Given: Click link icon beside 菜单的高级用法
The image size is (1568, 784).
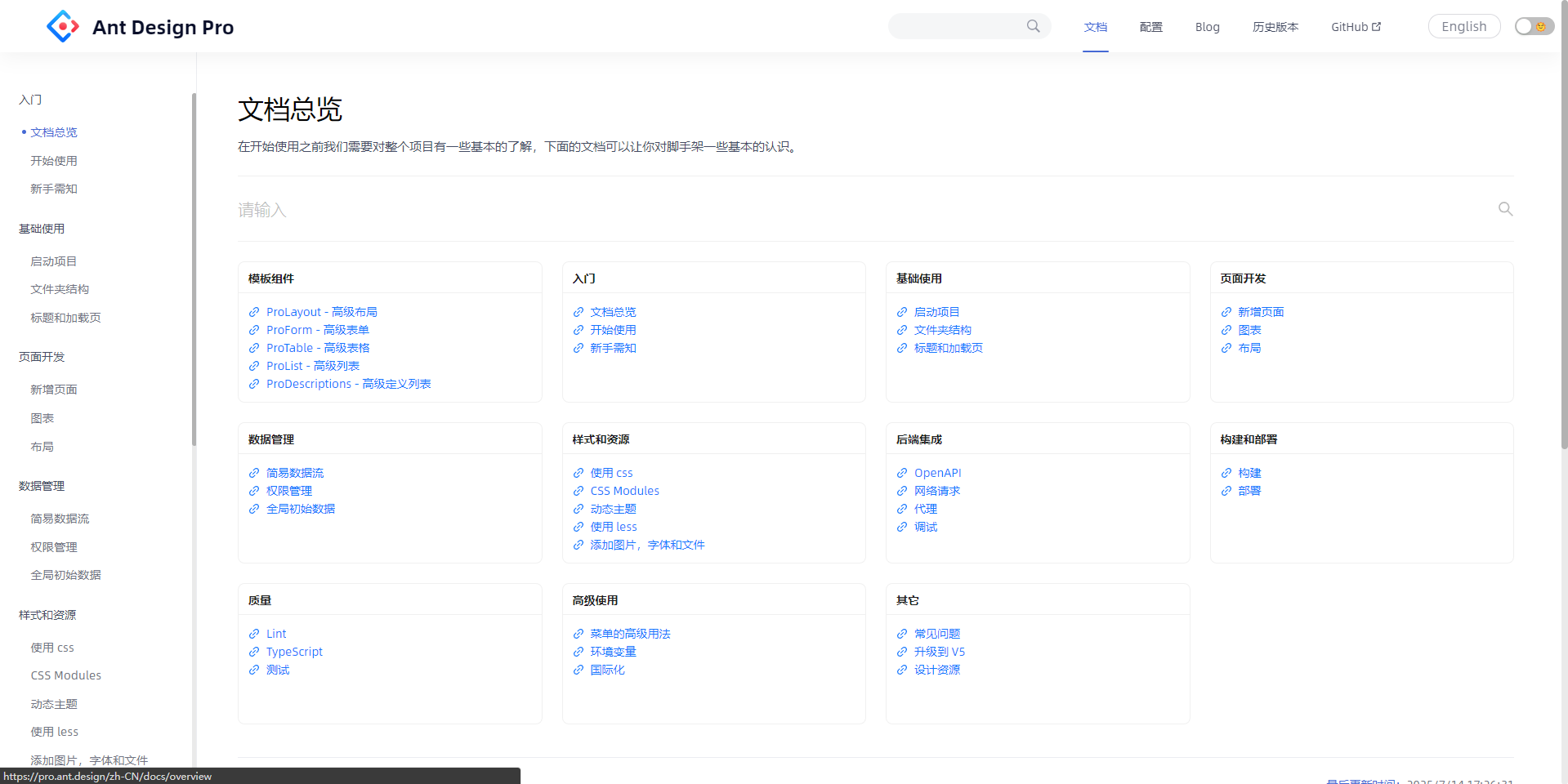Looking at the screenshot, I should tap(579, 634).
